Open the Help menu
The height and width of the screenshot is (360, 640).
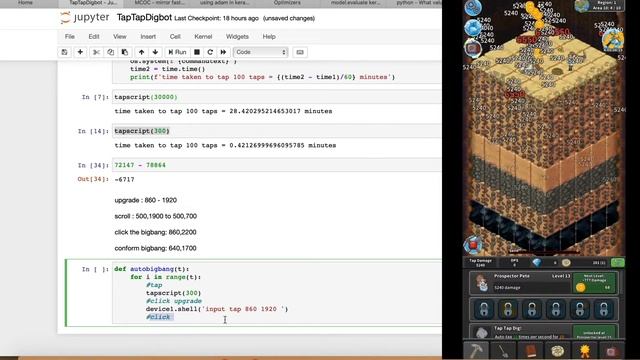click(269, 36)
